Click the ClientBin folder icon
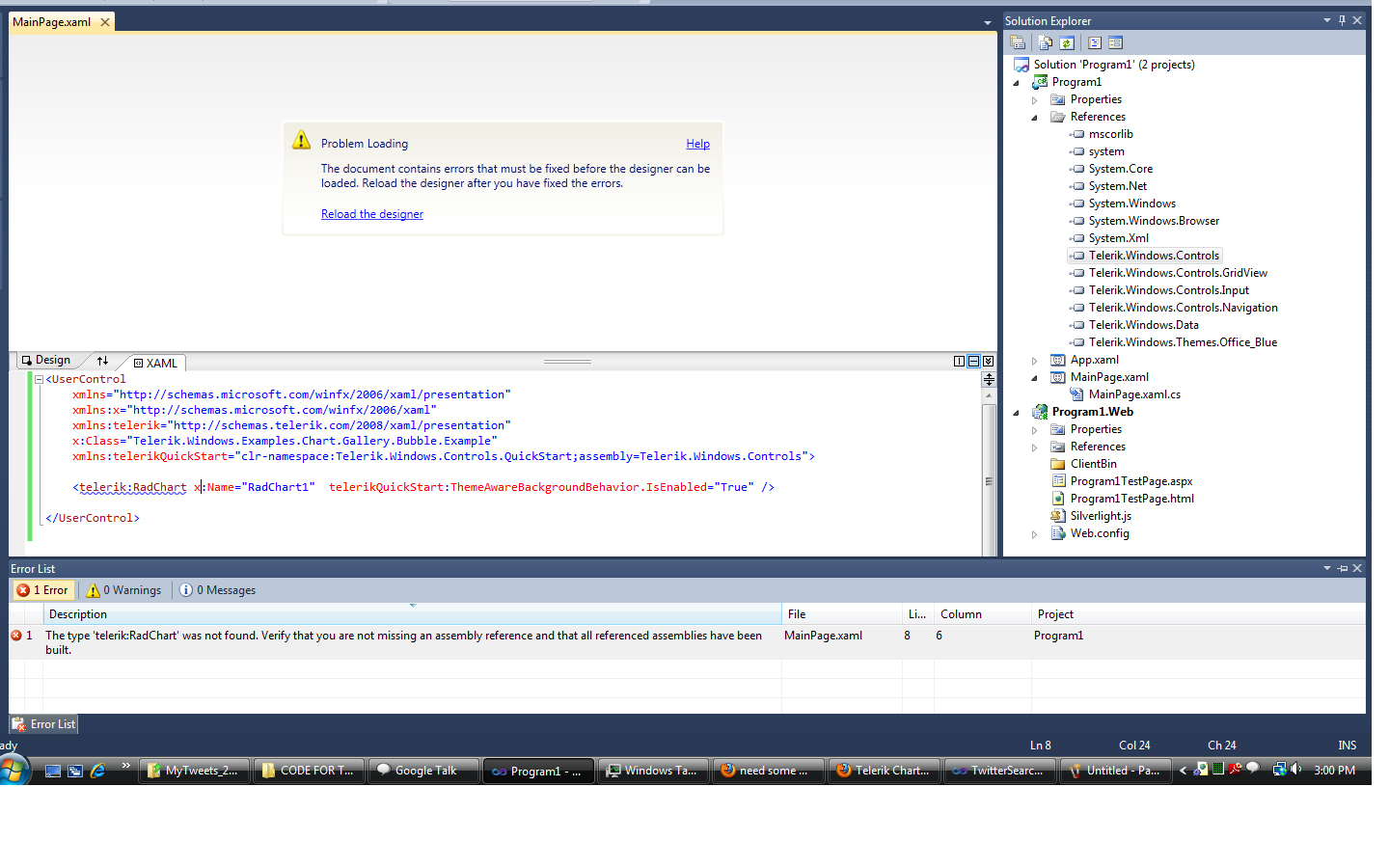This screenshot has width=1389, height=868. (x=1058, y=464)
